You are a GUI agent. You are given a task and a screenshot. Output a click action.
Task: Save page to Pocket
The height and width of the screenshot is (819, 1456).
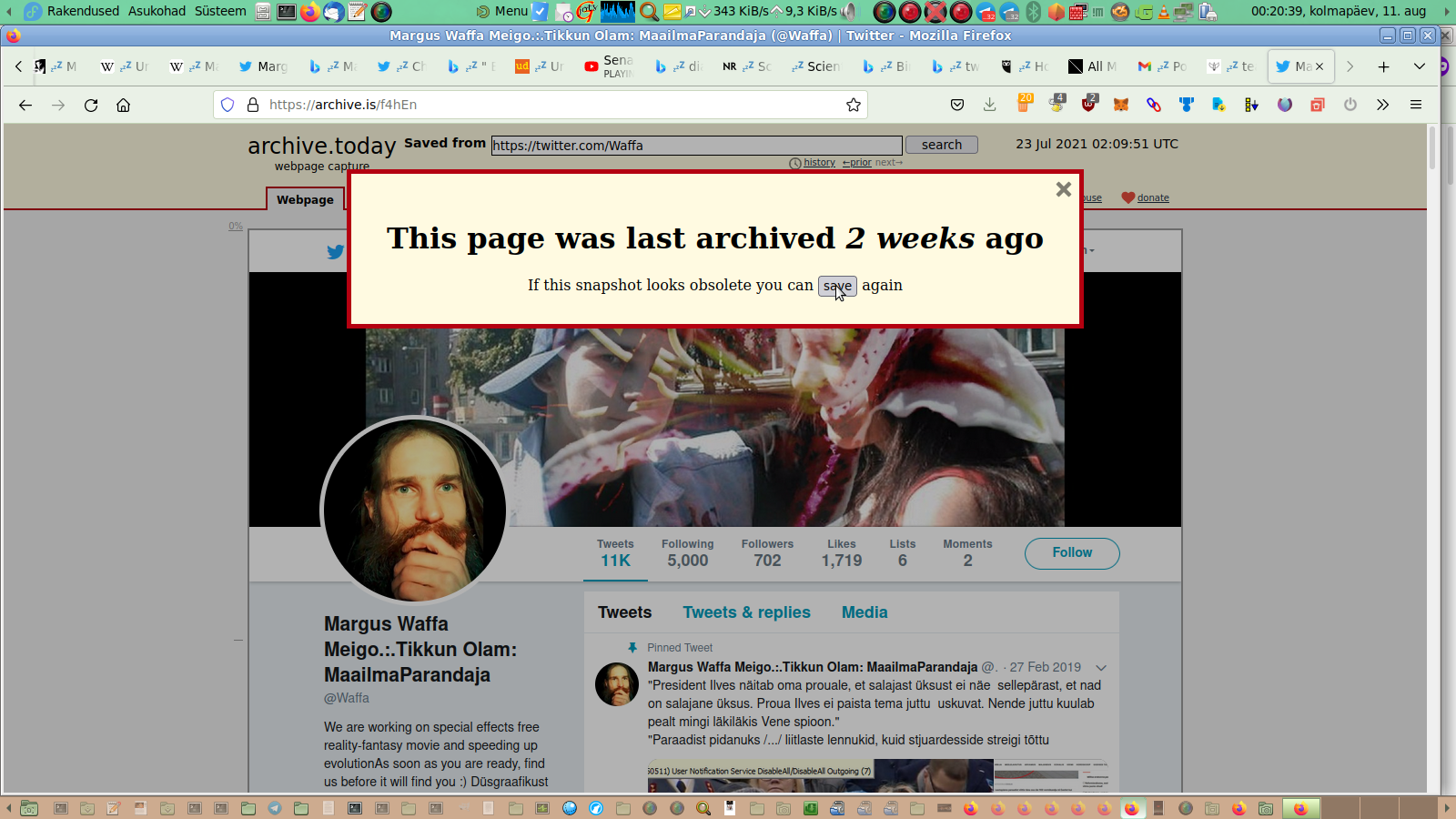(x=957, y=105)
